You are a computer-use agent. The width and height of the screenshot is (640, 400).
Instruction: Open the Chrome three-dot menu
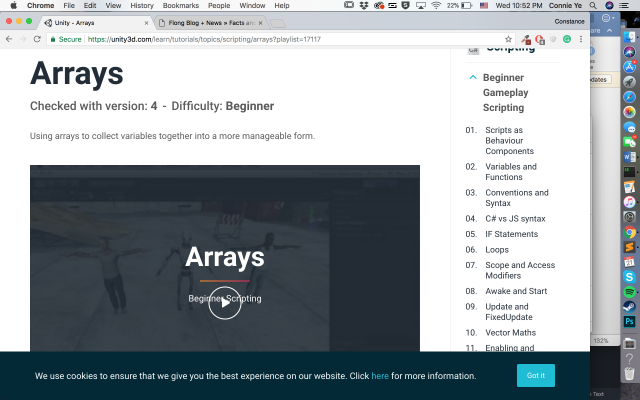point(580,39)
